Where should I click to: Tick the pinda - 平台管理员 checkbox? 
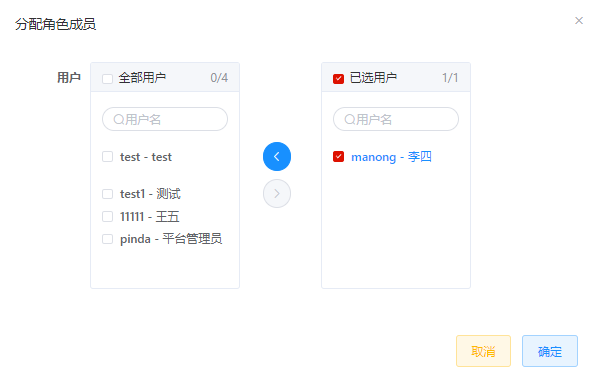click(107, 239)
